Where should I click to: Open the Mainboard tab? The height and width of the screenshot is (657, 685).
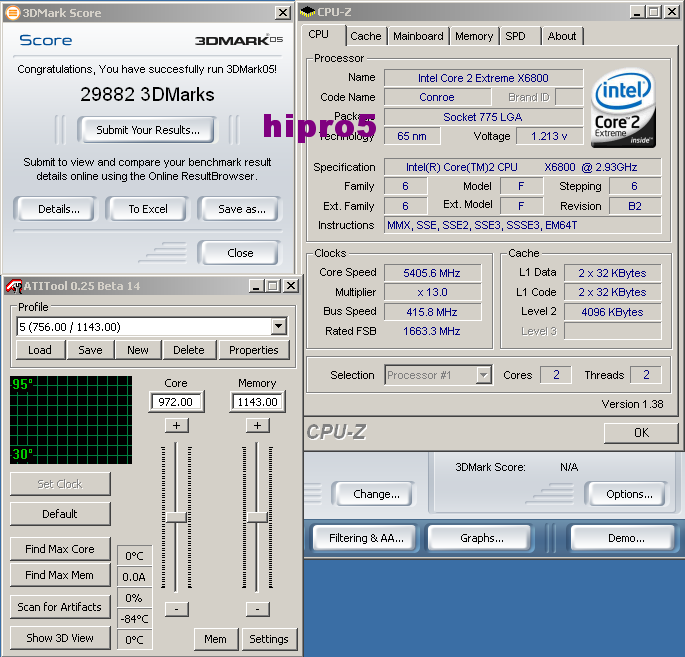point(418,36)
